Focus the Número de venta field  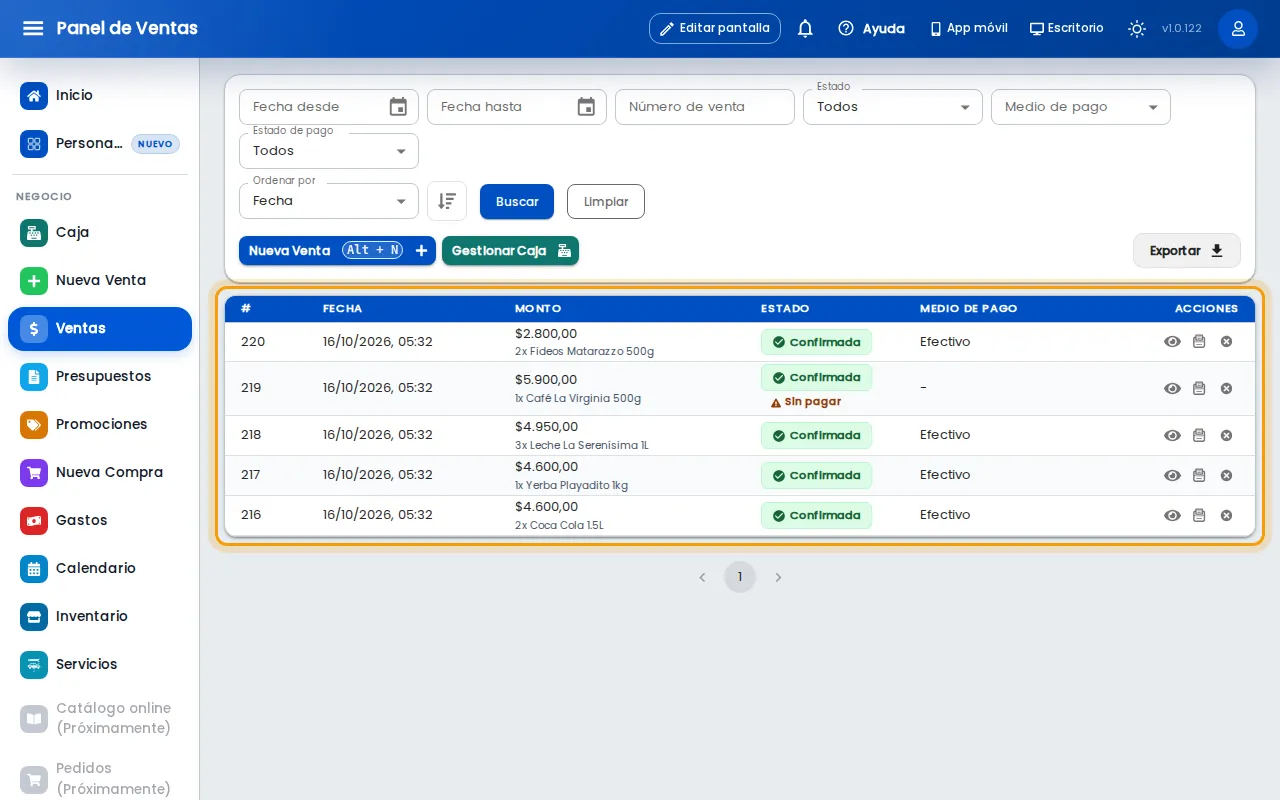tap(705, 107)
